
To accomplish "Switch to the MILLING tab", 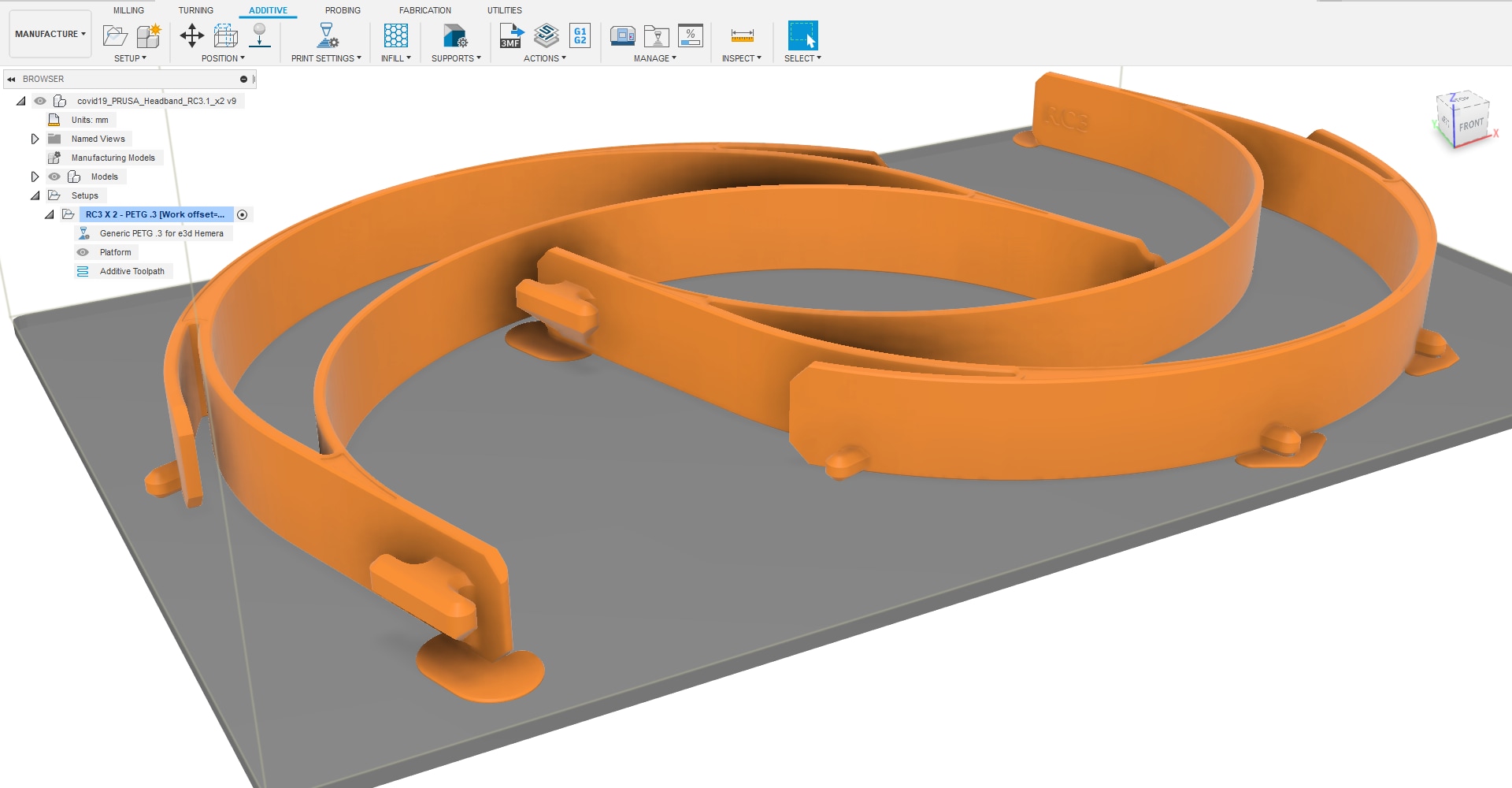I will click(x=128, y=10).
